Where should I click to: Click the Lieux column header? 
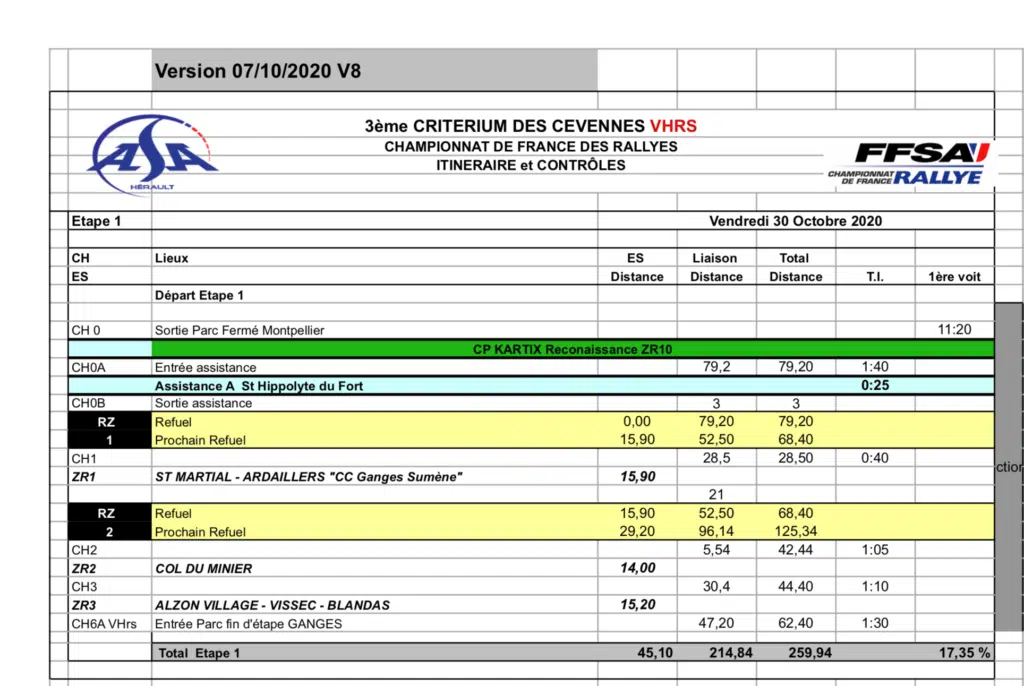(172, 258)
